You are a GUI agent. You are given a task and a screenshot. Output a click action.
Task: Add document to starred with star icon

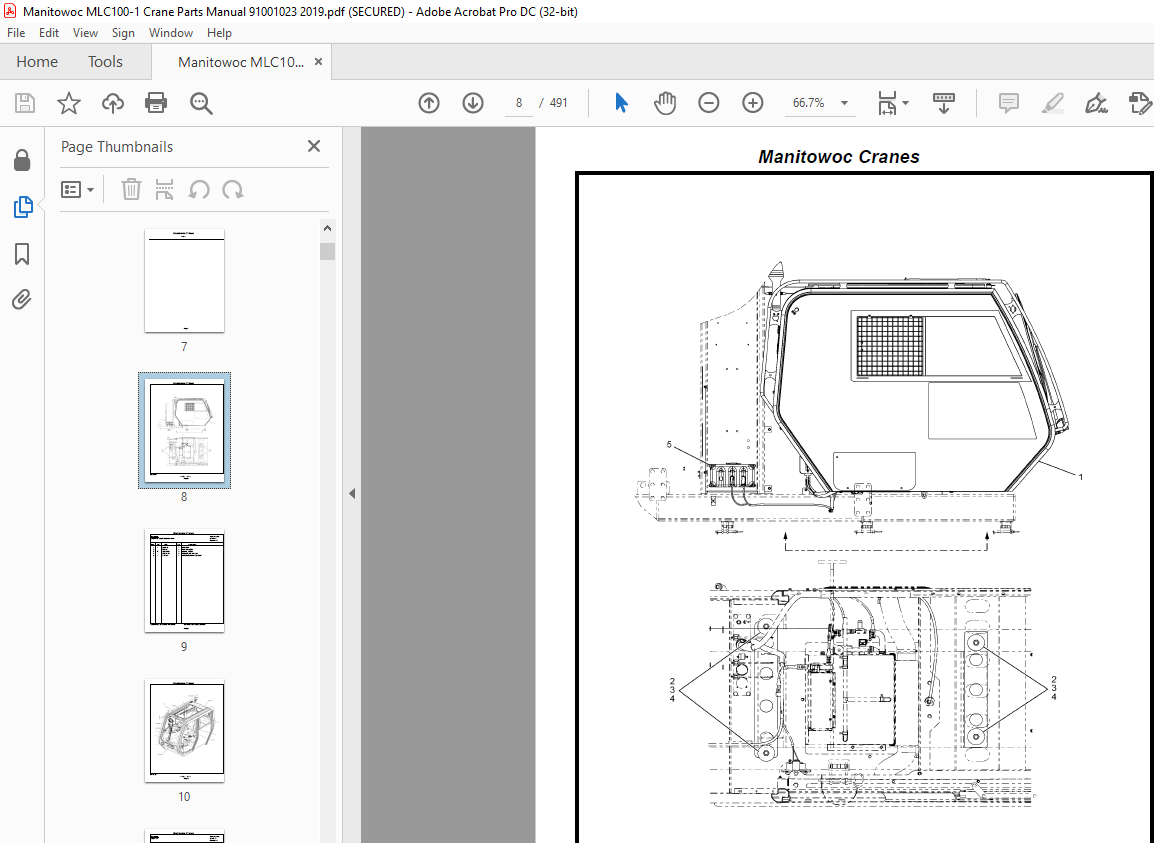point(68,103)
